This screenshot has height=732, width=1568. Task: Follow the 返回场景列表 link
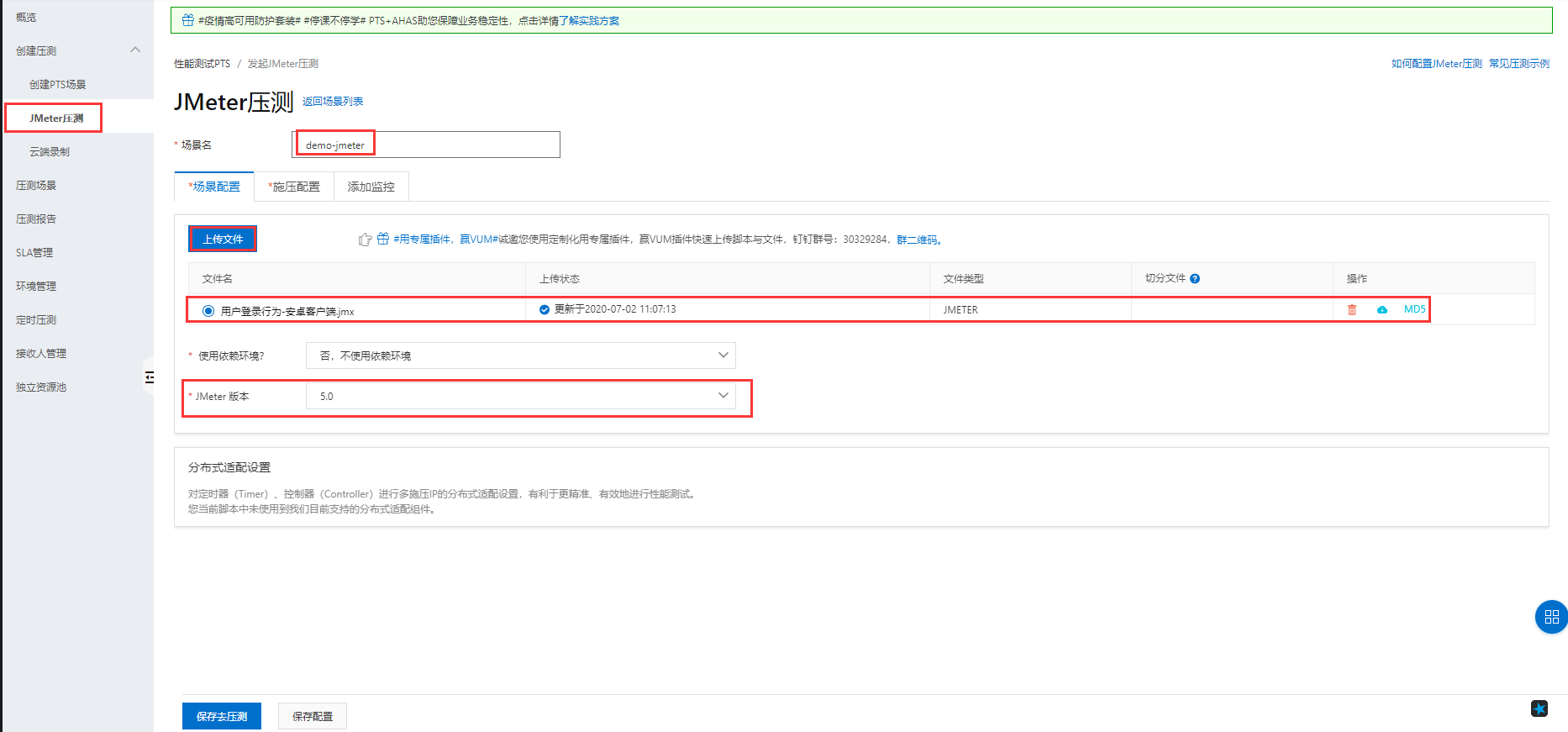tap(333, 102)
